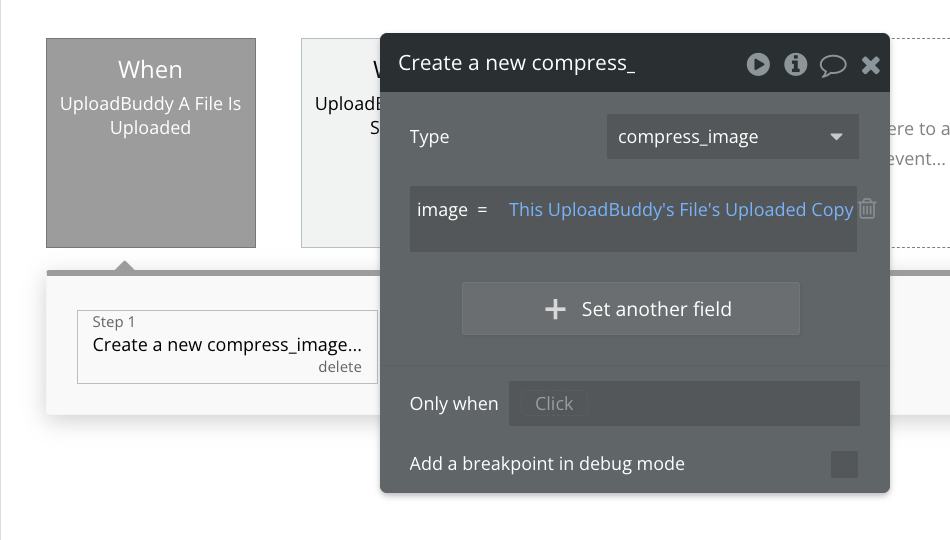Select the second partially hidden event box
This screenshot has width=950, height=540.
point(341,143)
